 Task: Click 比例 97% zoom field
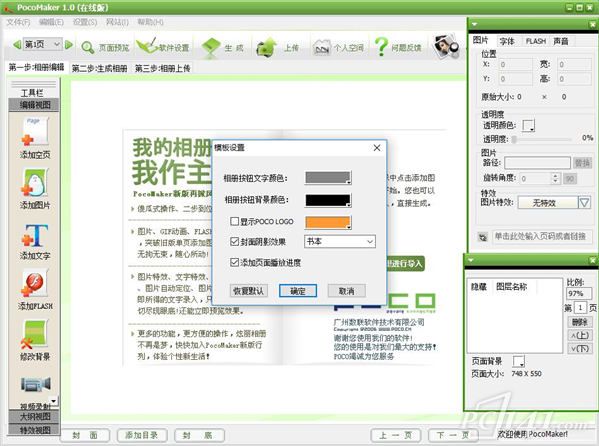coord(578,294)
